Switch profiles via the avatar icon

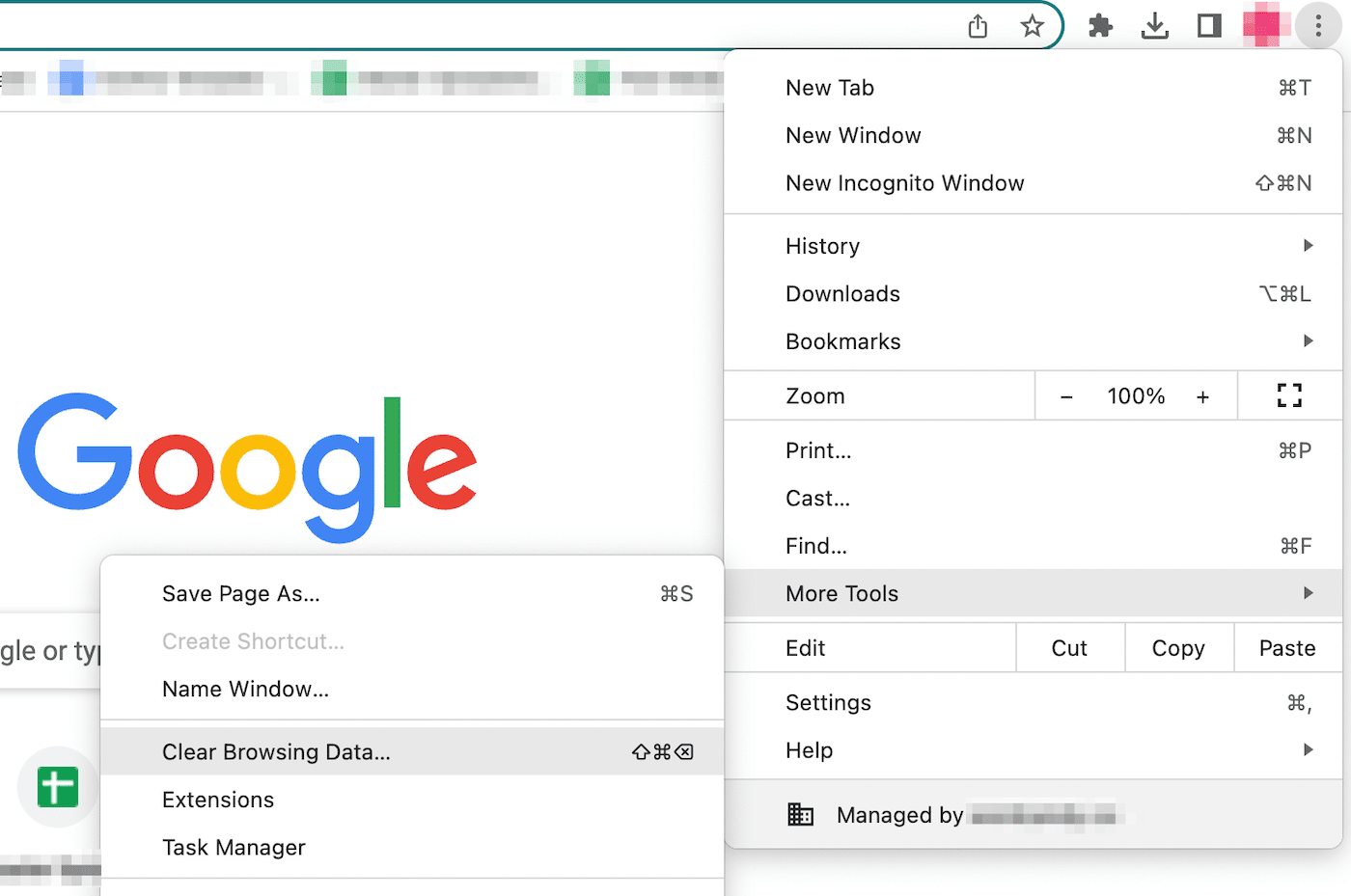click(1264, 26)
